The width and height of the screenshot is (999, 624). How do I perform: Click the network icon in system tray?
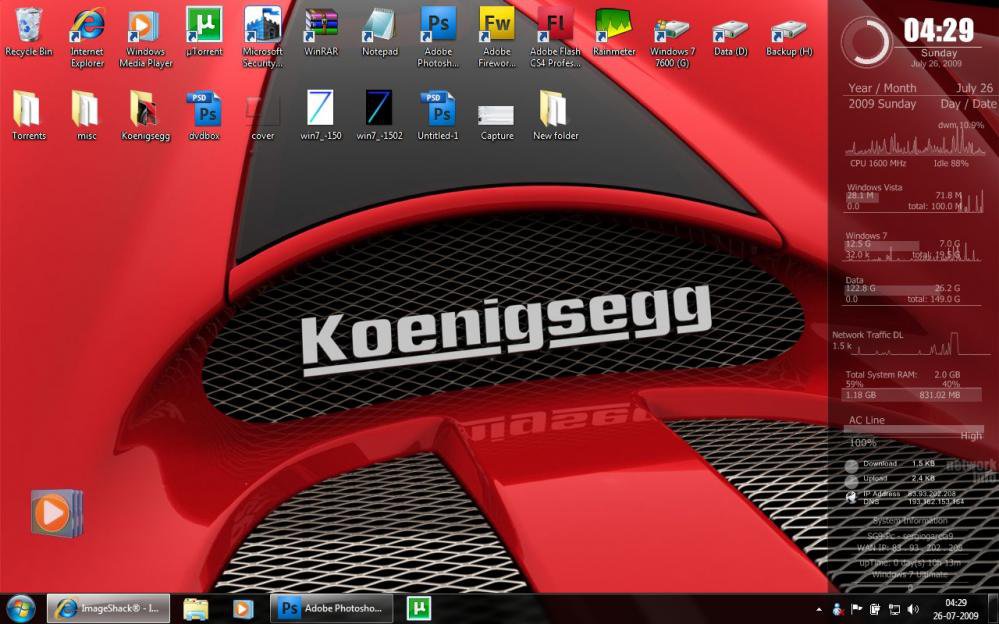893,609
